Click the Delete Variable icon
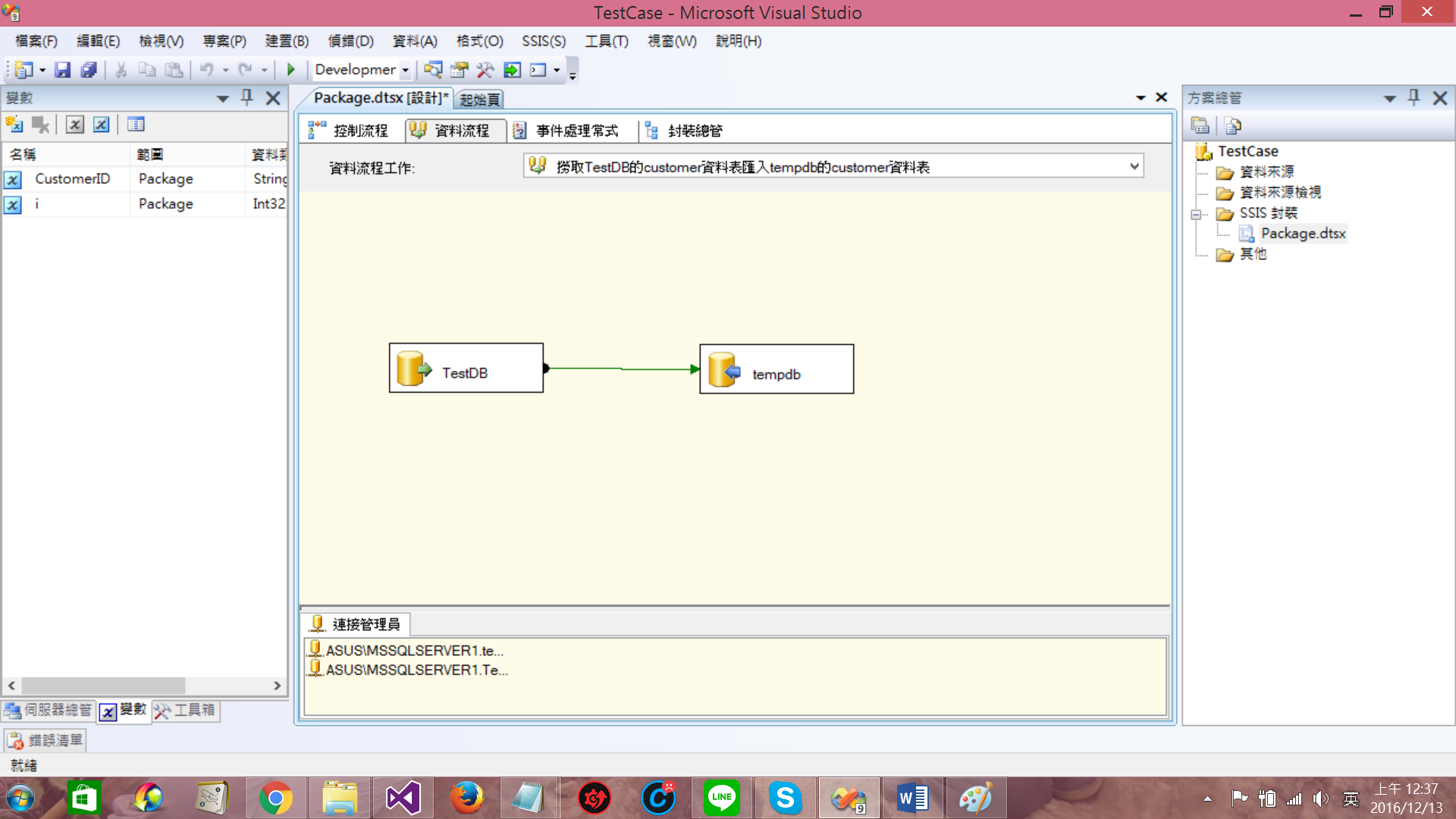The width and height of the screenshot is (1456, 819). click(40, 124)
